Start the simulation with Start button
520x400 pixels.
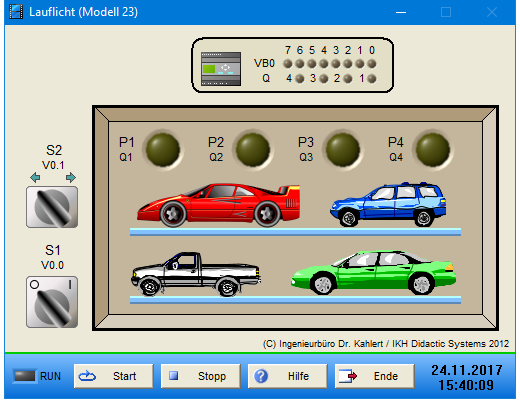[x=114, y=376]
